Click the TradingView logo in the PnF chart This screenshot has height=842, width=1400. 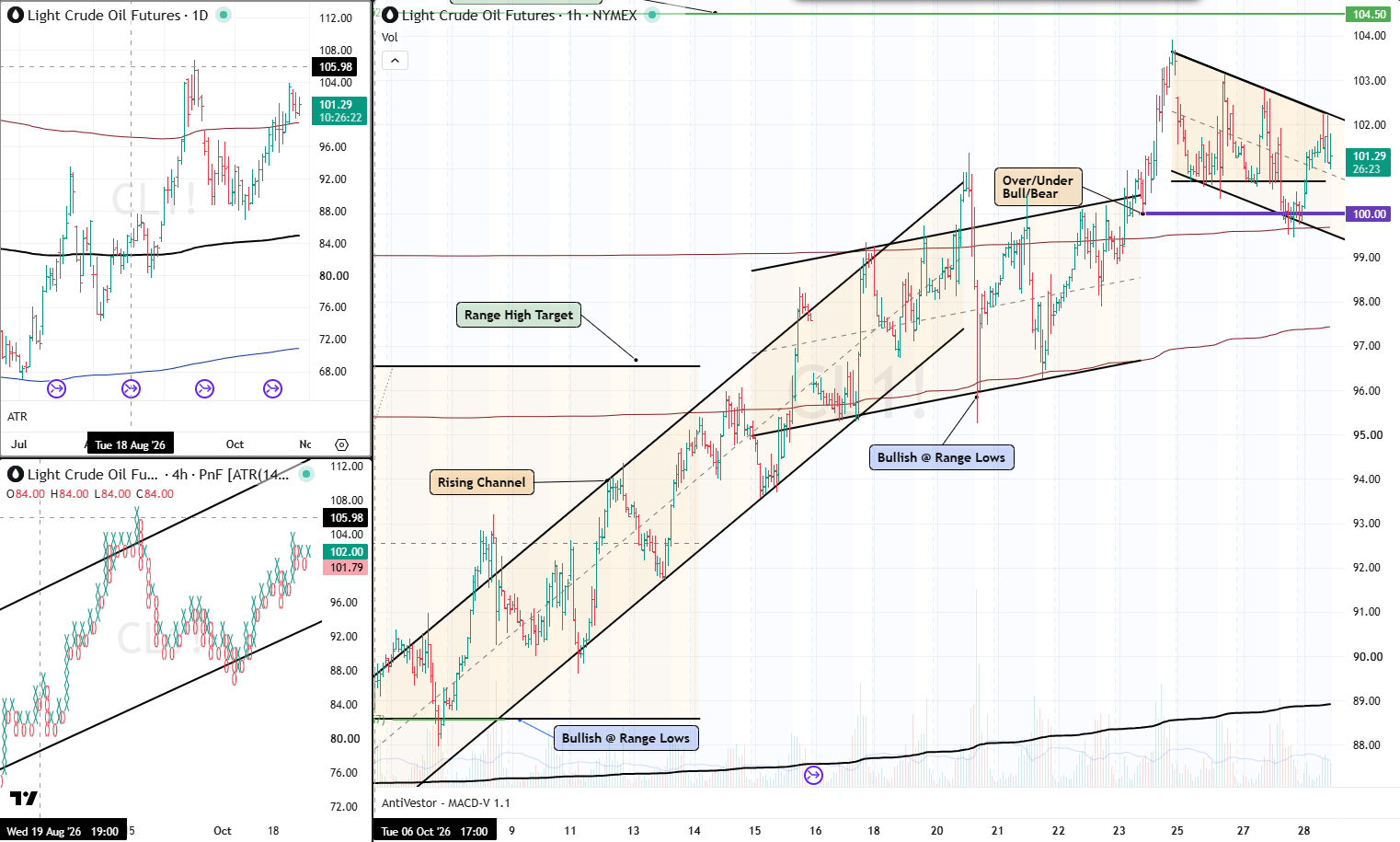(x=24, y=798)
